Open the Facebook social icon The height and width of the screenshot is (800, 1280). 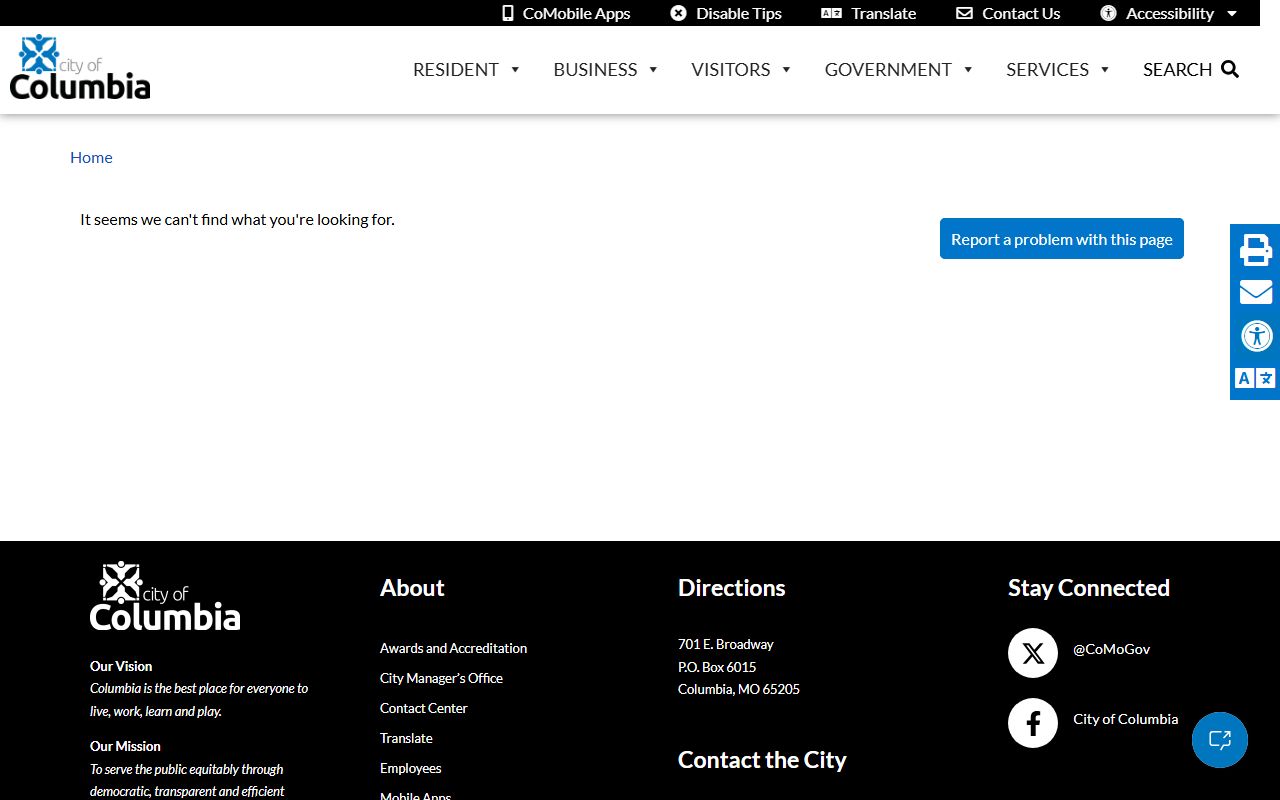pos(1033,723)
